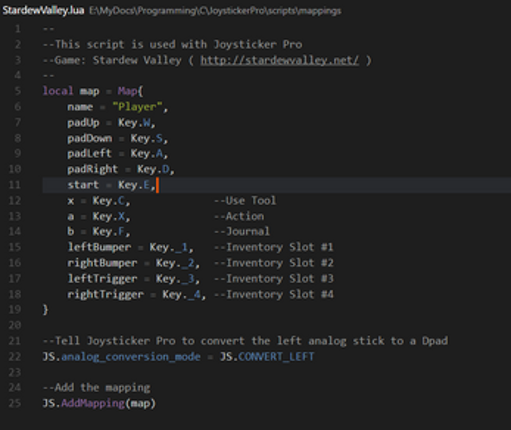Click the '--Add the mapping' comment
Viewport: 511px width, 430px height.
[96, 388]
